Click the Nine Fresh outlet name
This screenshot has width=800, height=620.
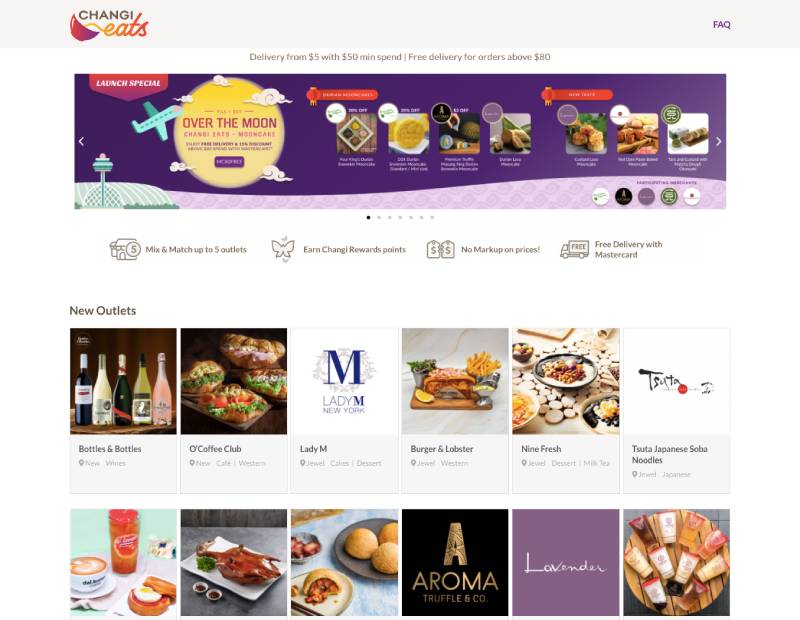pyautogui.click(x=541, y=449)
